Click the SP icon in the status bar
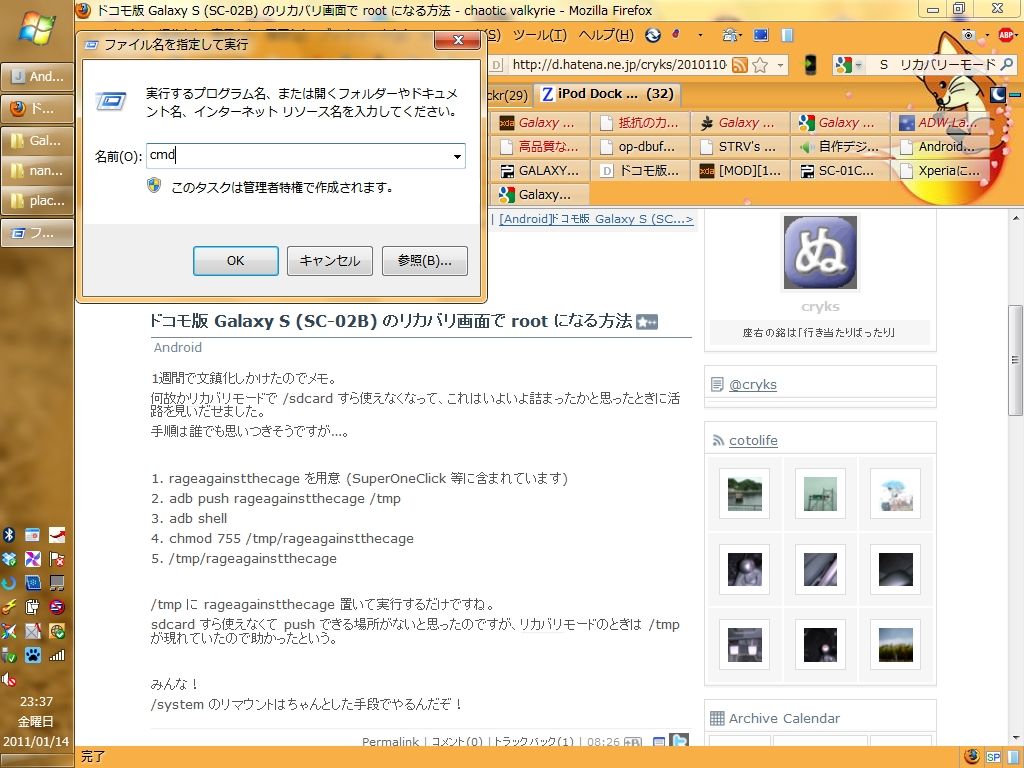 (x=993, y=757)
